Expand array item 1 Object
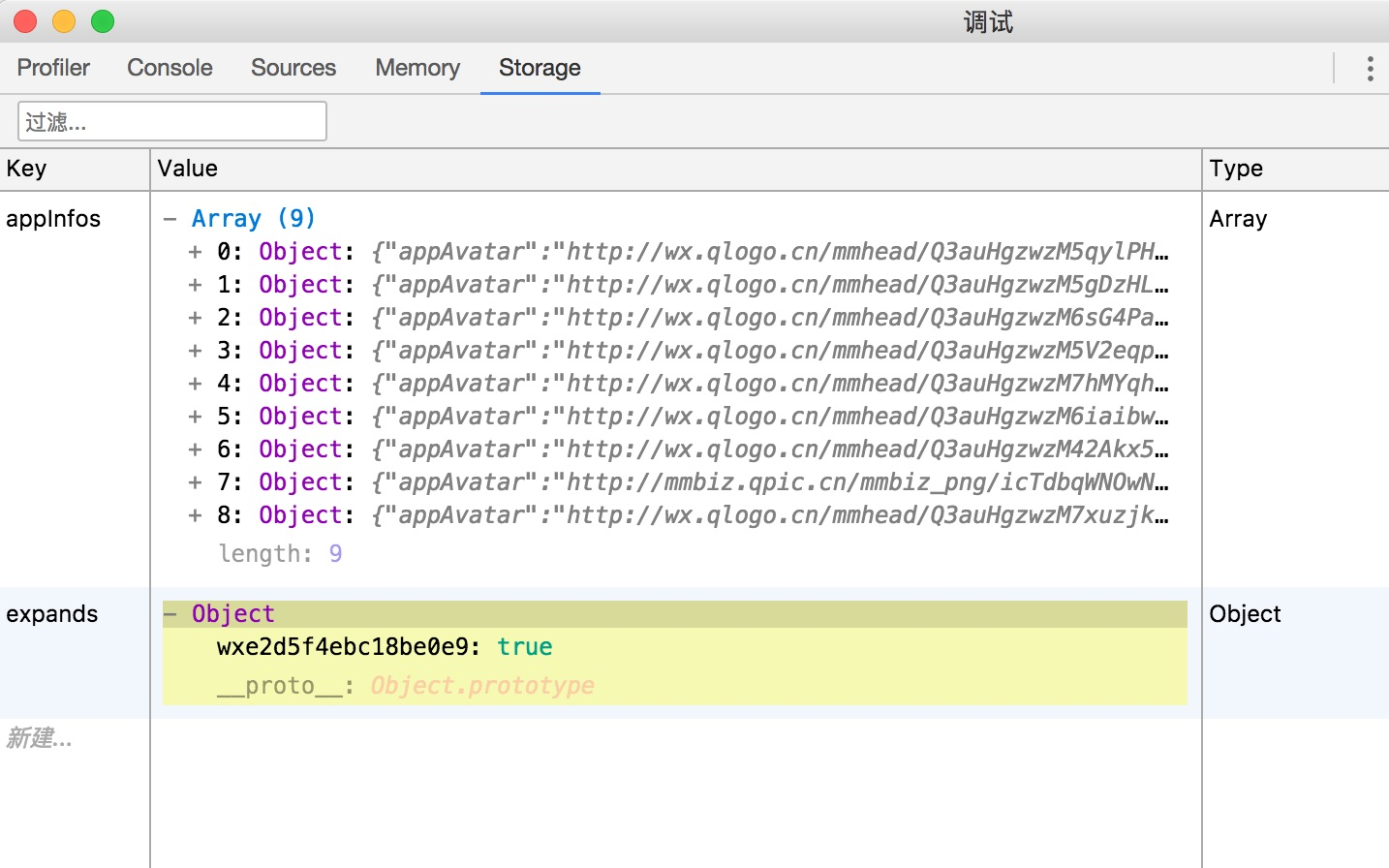The image size is (1389, 868). tap(195, 285)
